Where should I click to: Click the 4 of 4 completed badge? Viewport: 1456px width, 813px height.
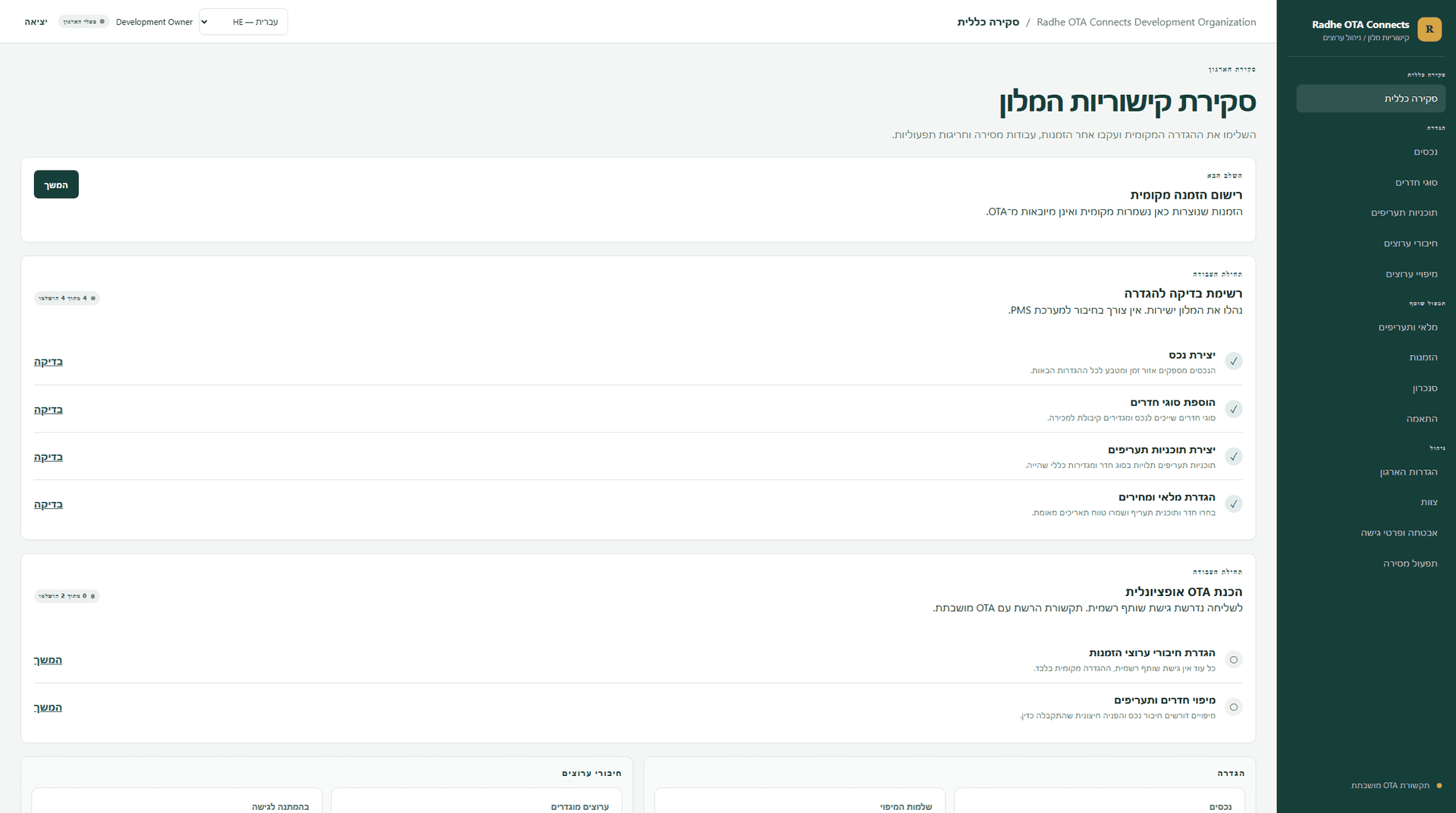click(67, 298)
